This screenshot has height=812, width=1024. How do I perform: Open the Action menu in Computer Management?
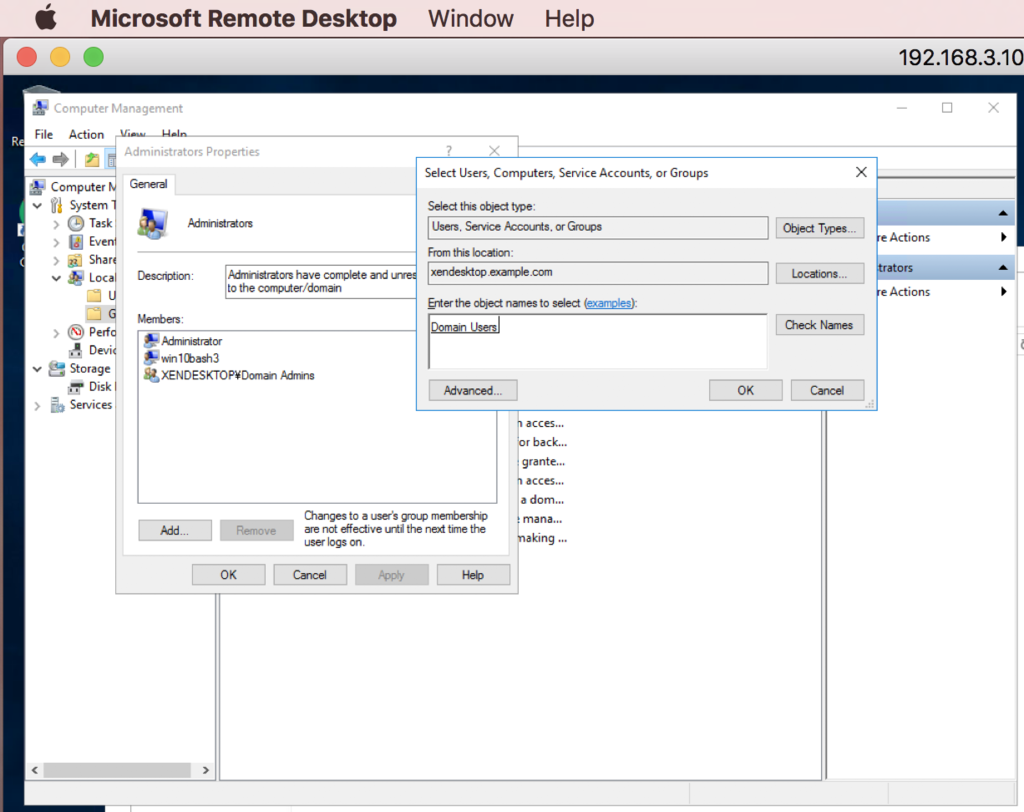[x=86, y=134]
